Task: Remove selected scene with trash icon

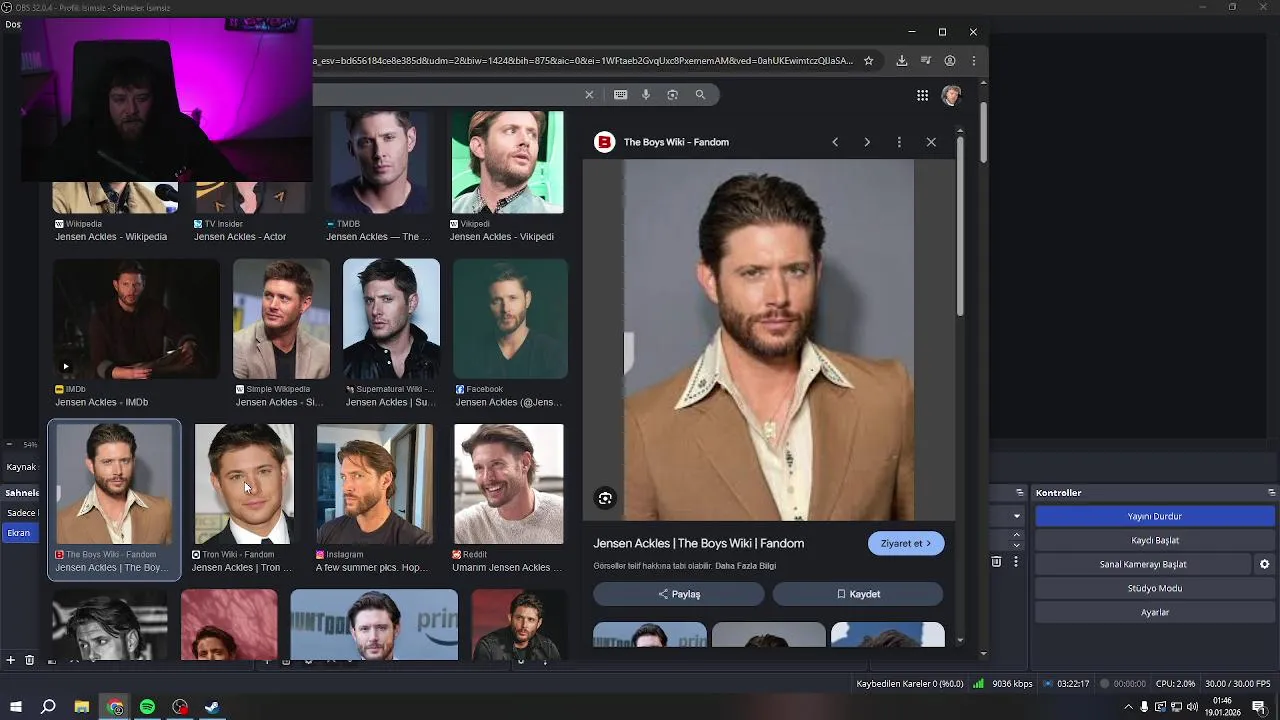Action: 29,660
